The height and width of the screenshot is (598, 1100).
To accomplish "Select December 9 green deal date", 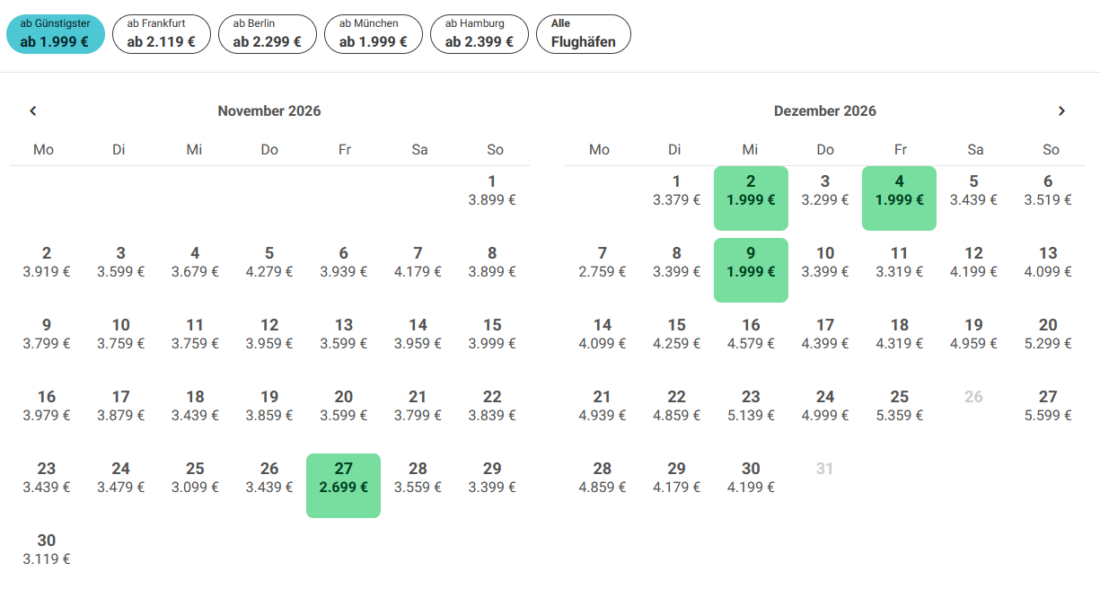I will (751, 270).
